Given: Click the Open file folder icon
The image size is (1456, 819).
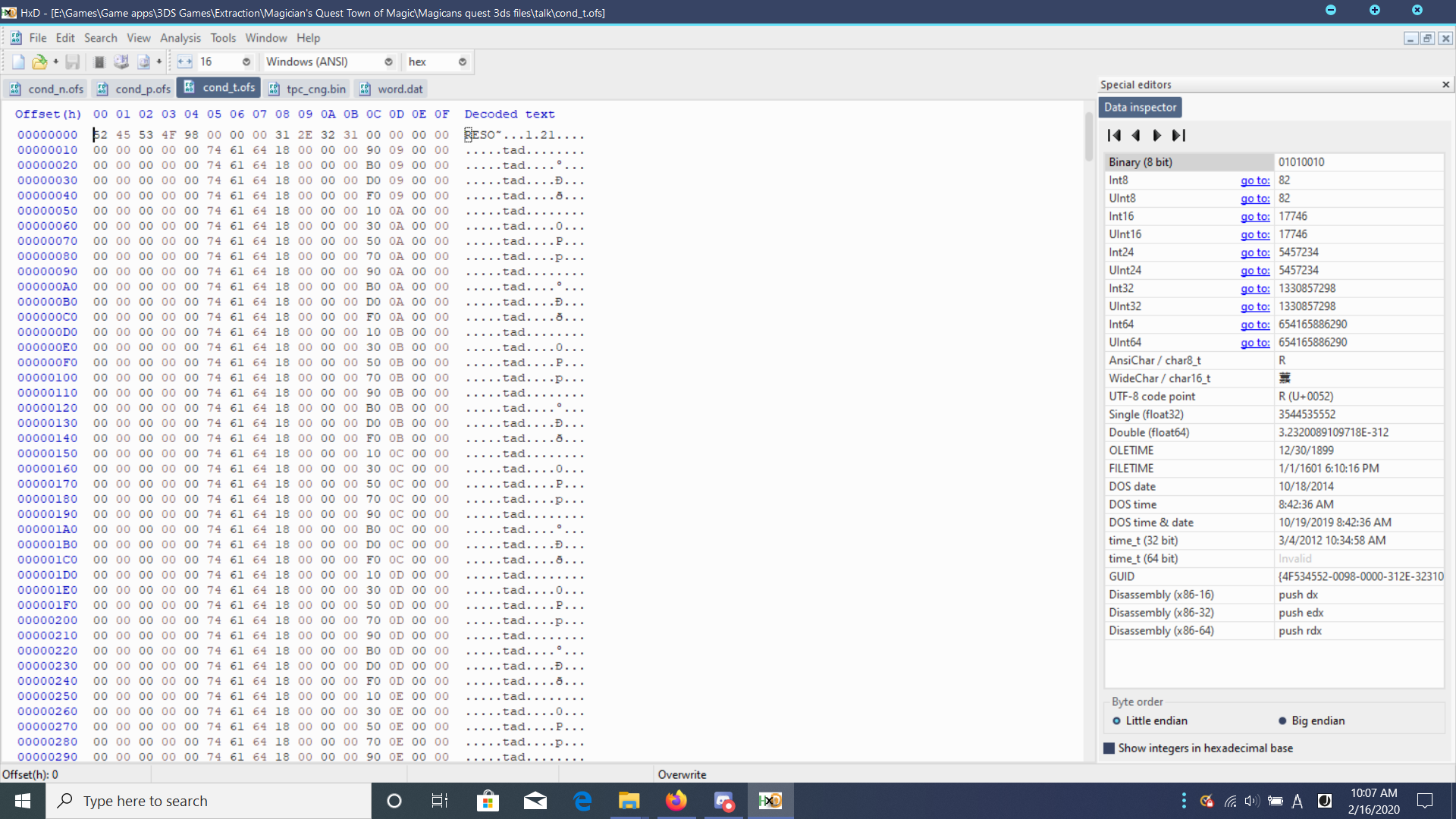Looking at the screenshot, I should click(39, 62).
